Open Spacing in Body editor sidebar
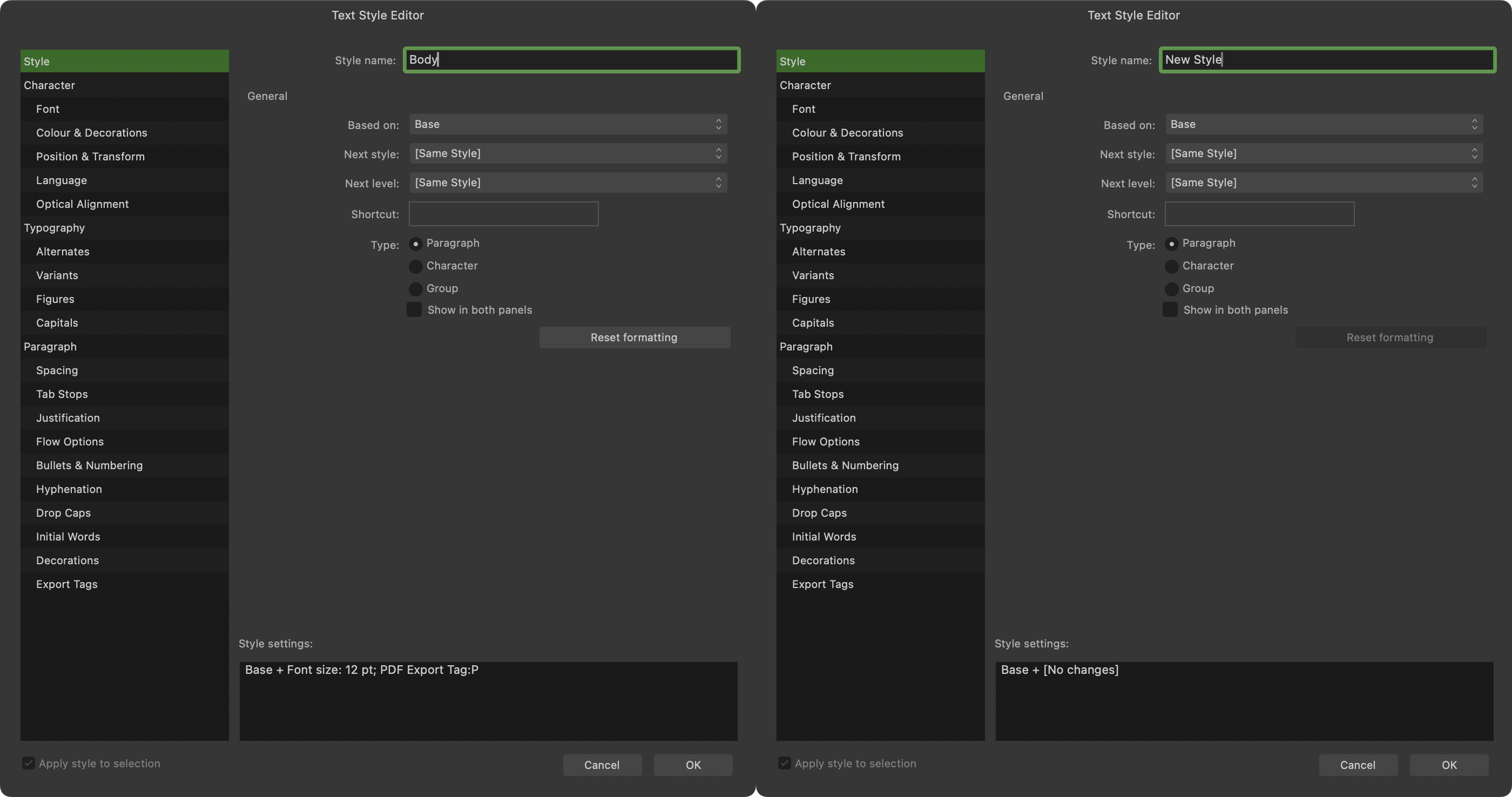This screenshot has height=797, width=1512. (x=124, y=370)
